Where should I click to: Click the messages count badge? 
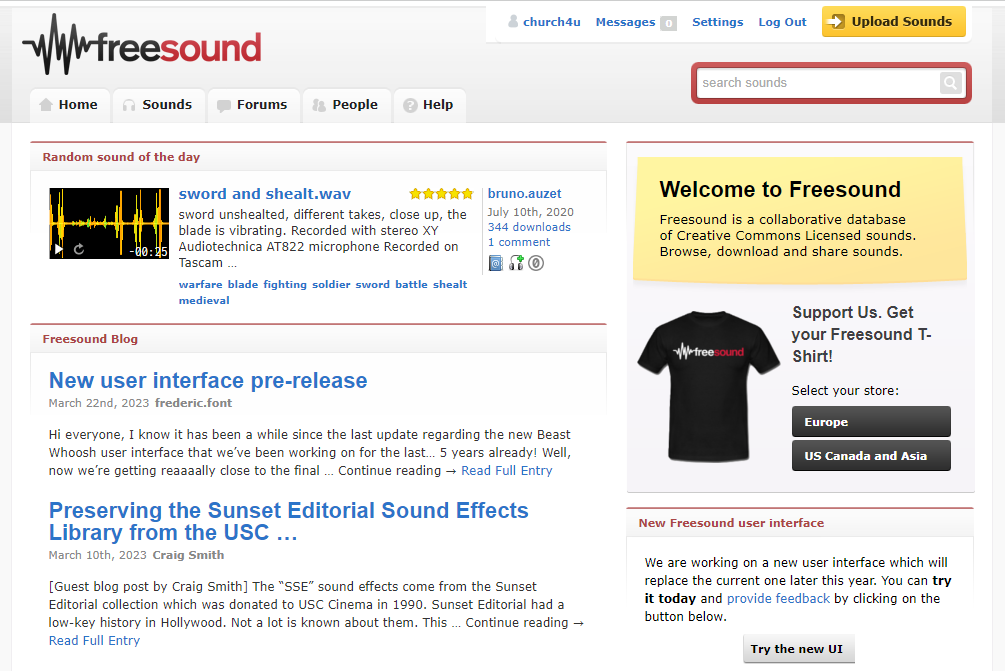[x=669, y=23]
